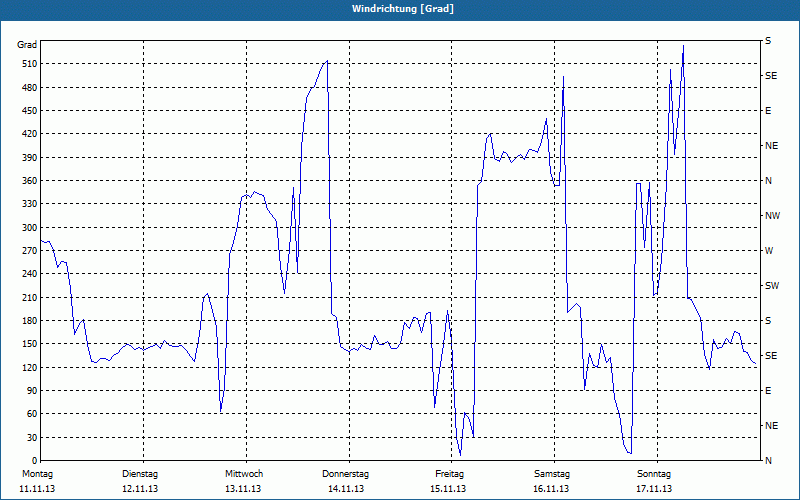Click the 'SW' compass label
The height and width of the screenshot is (500, 800).
(772, 286)
